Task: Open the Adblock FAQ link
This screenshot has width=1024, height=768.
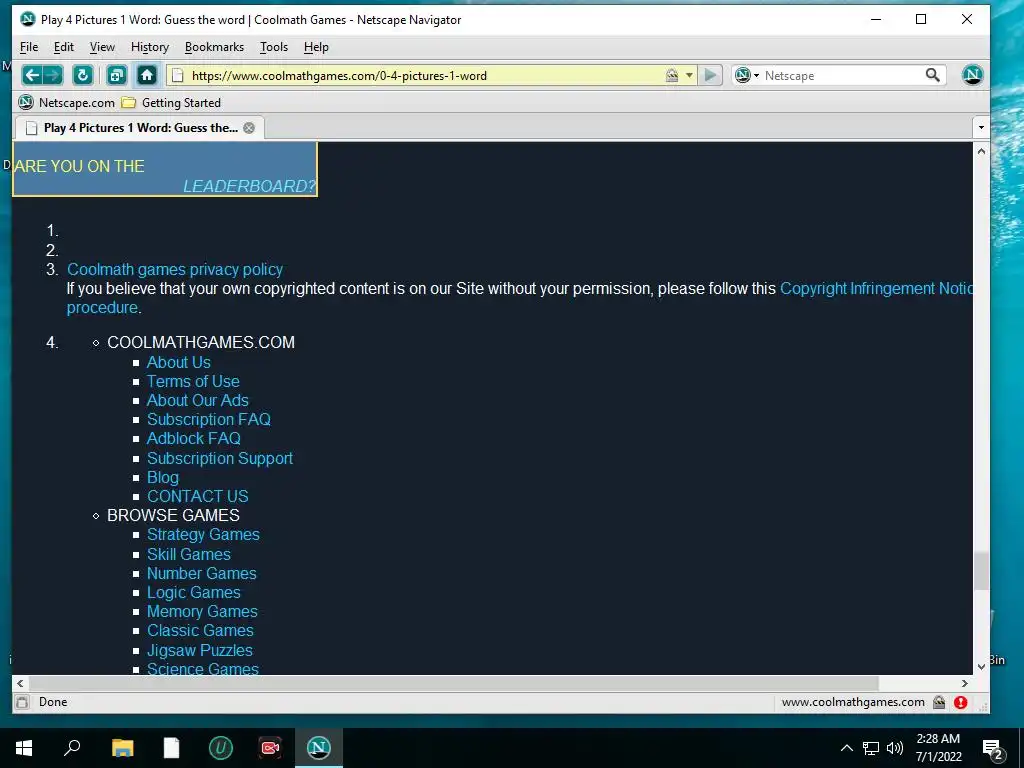Action: 193,438
